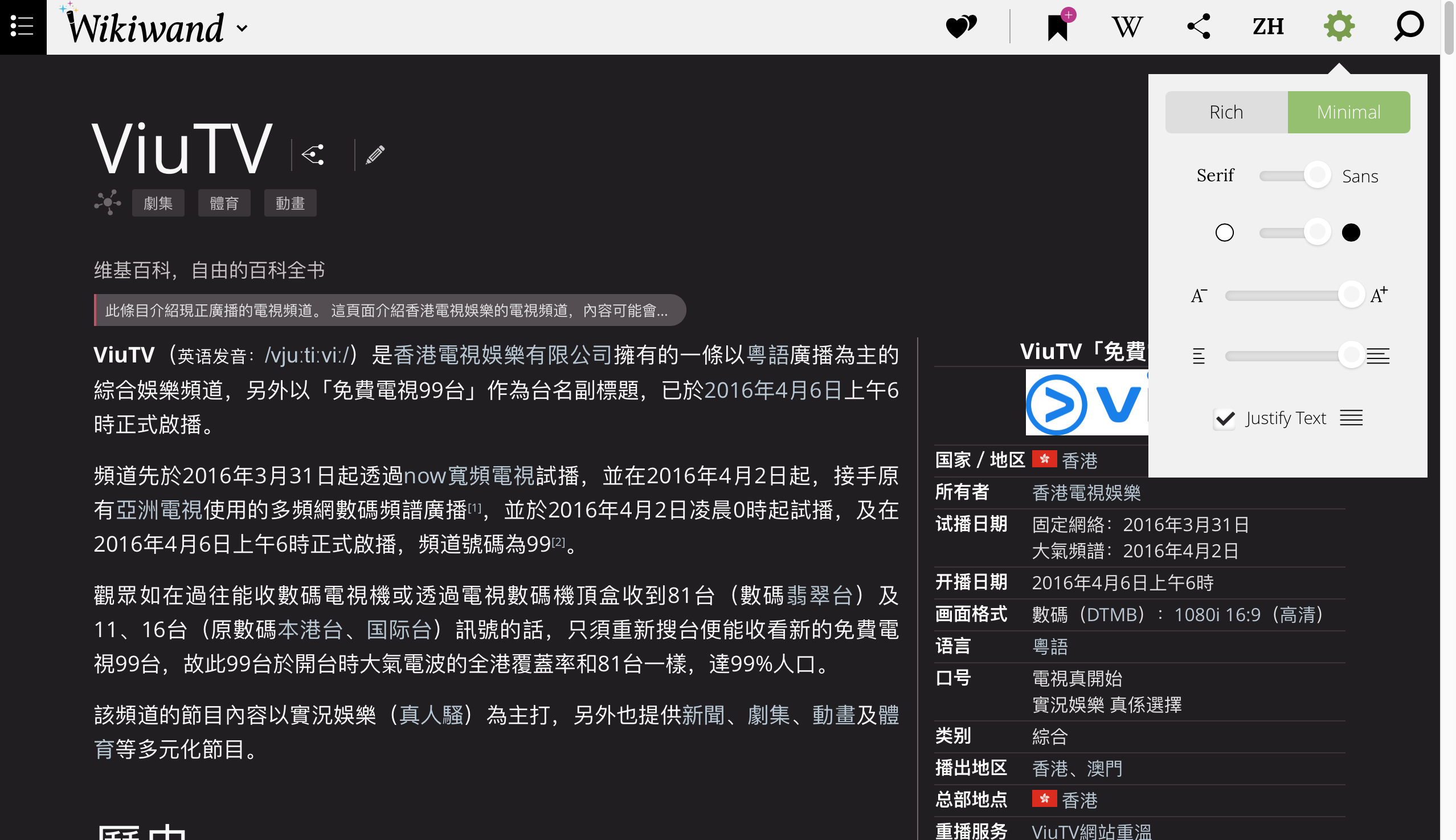
Task: Follow the 亞洲電視 hyperlink
Action: click(x=159, y=510)
